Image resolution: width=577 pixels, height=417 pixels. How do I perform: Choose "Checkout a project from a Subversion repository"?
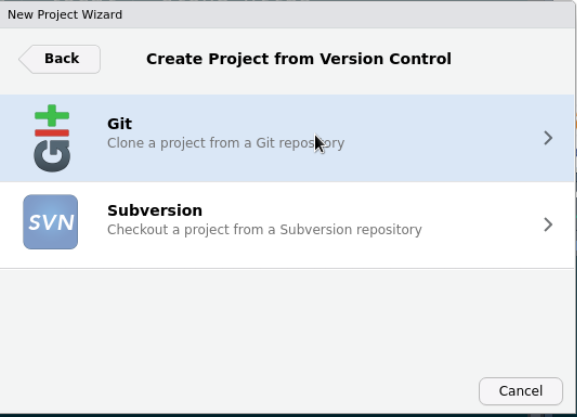coord(265,230)
